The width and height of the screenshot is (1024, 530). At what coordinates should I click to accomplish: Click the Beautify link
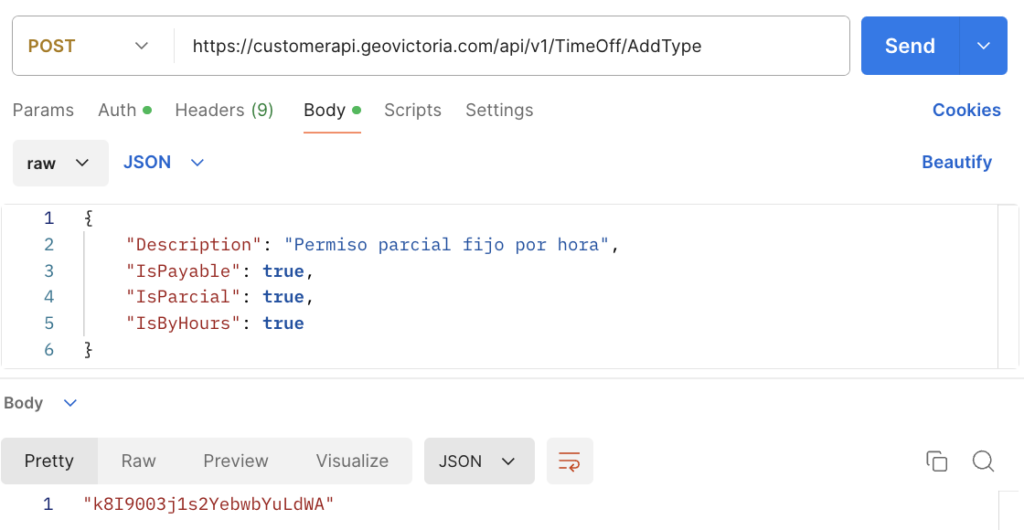(x=956, y=162)
